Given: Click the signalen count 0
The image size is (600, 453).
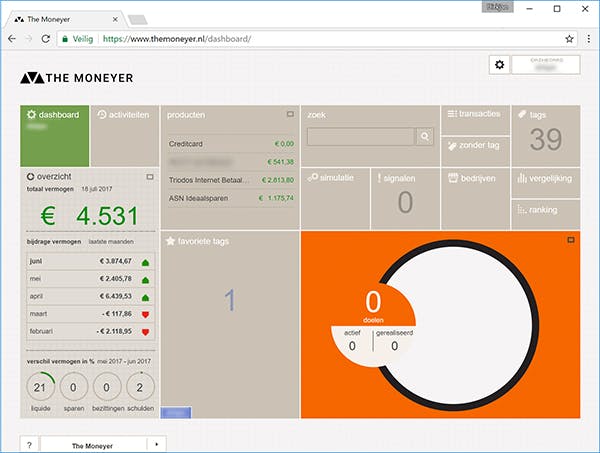Looking at the screenshot, I should tap(405, 202).
